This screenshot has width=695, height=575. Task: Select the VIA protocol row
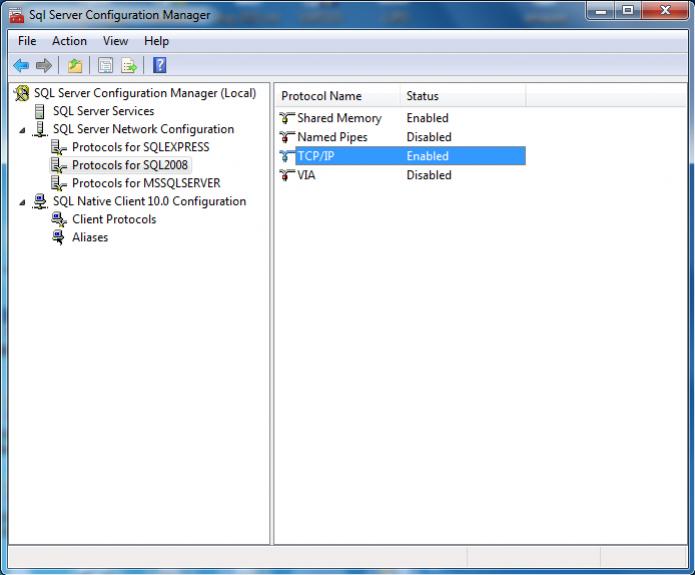tap(402, 175)
